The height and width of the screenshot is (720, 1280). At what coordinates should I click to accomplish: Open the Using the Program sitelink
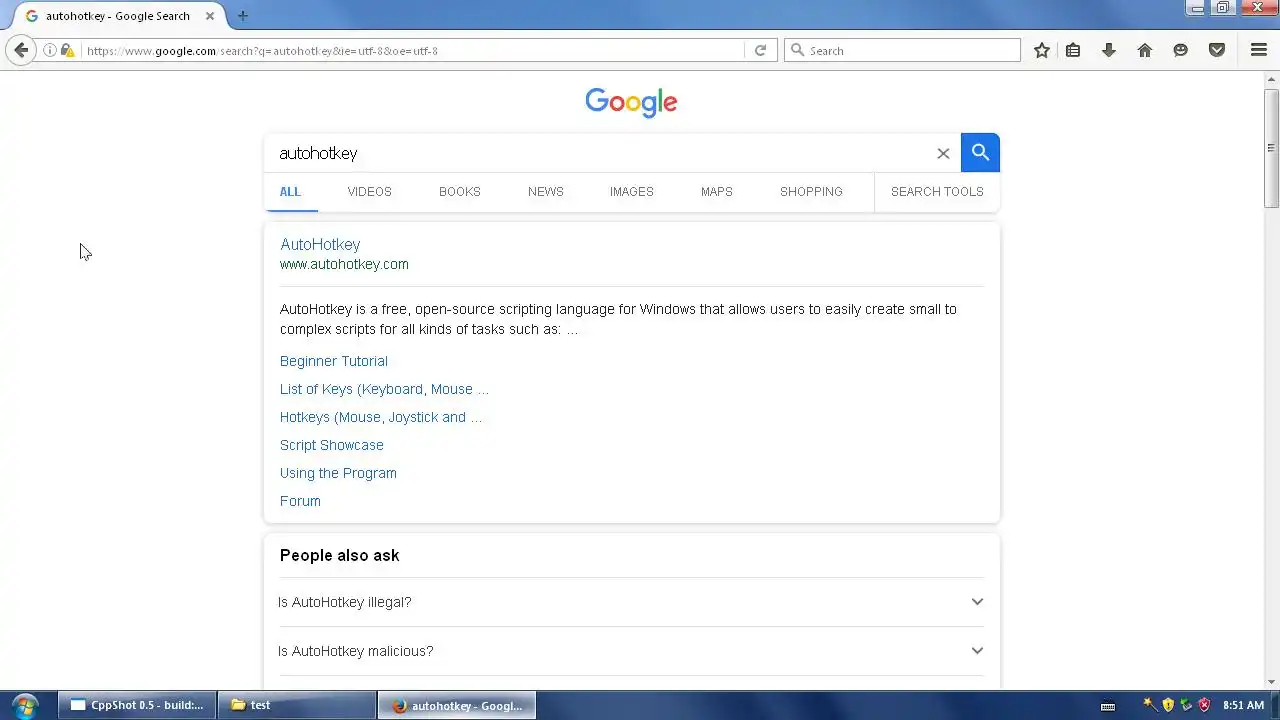click(338, 473)
